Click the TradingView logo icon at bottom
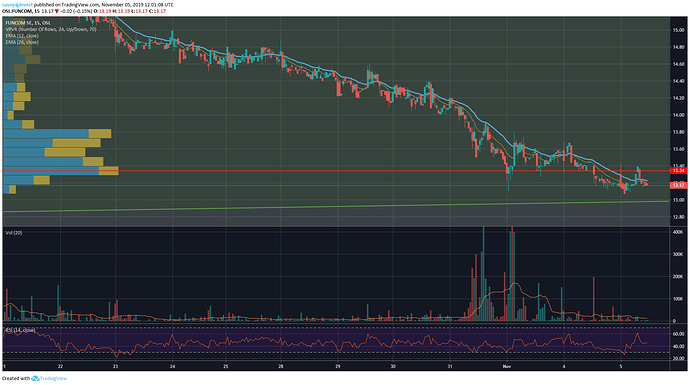The height and width of the screenshot is (385, 690). click(x=35, y=378)
